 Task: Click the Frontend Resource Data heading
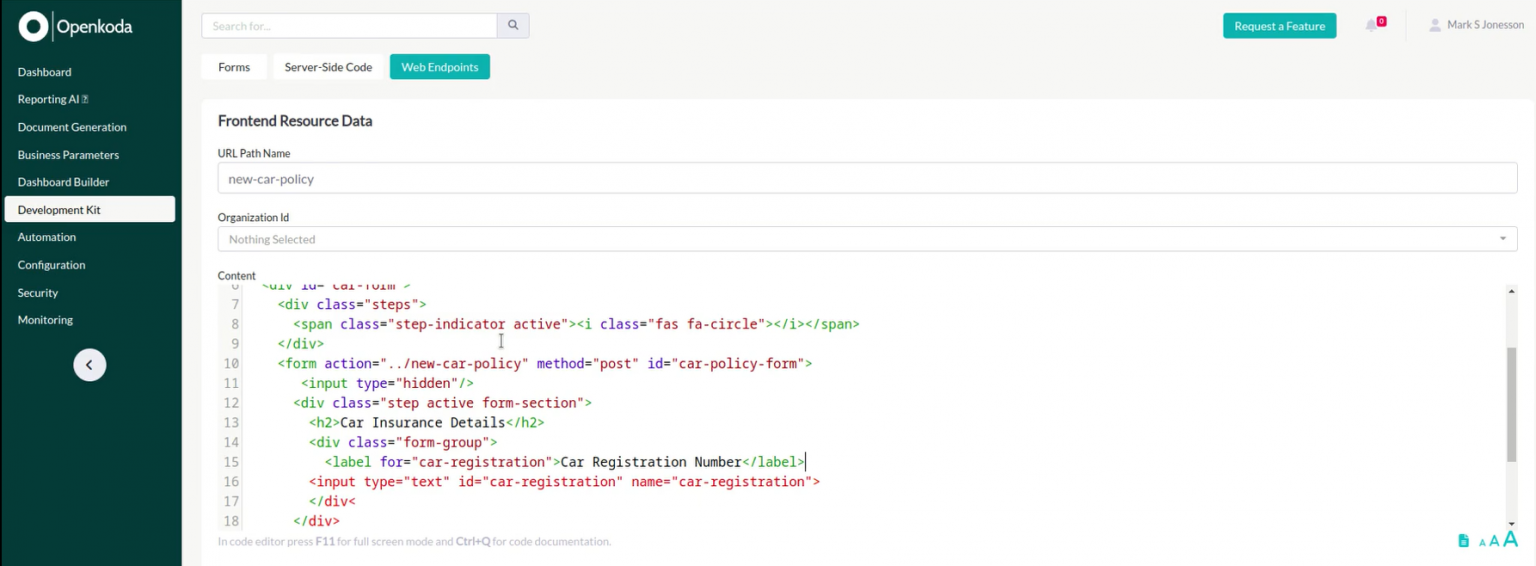(x=295, y=121)
